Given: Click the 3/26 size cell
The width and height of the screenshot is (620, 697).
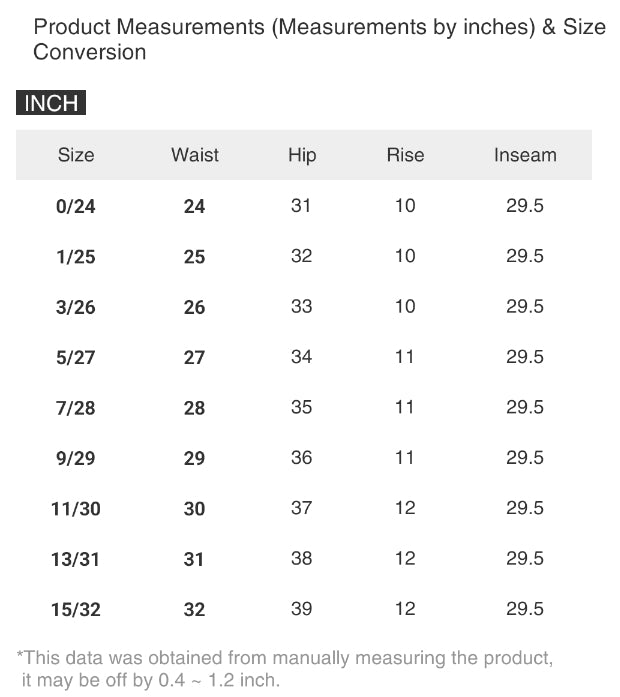Looking at the screenshot, I should tap(76, 308).
